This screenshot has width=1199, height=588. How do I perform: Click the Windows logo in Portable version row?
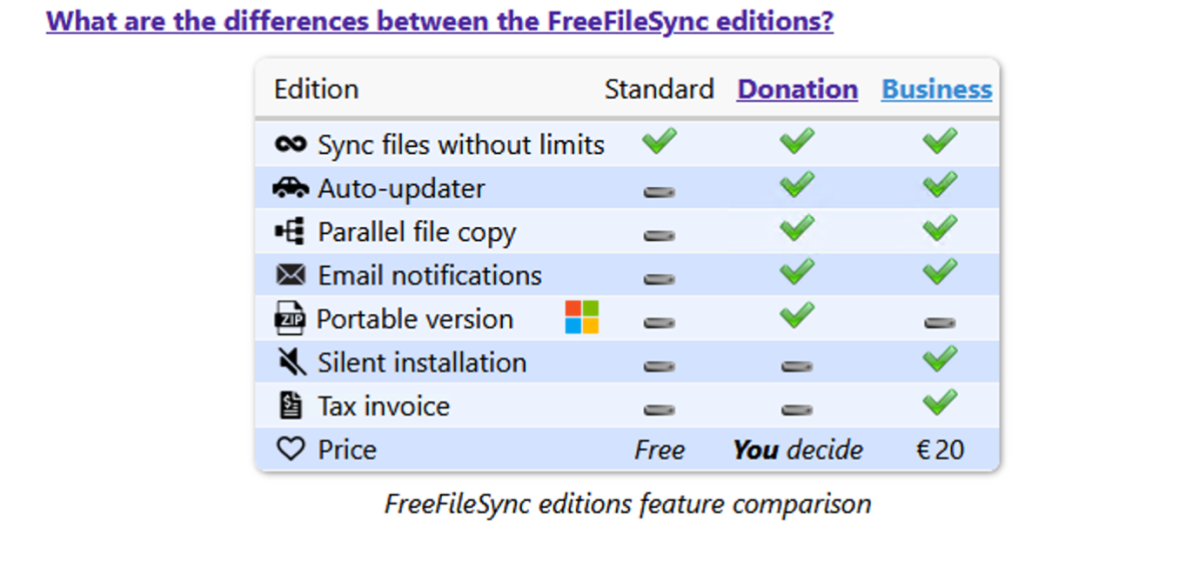click(x=582, y=317)
